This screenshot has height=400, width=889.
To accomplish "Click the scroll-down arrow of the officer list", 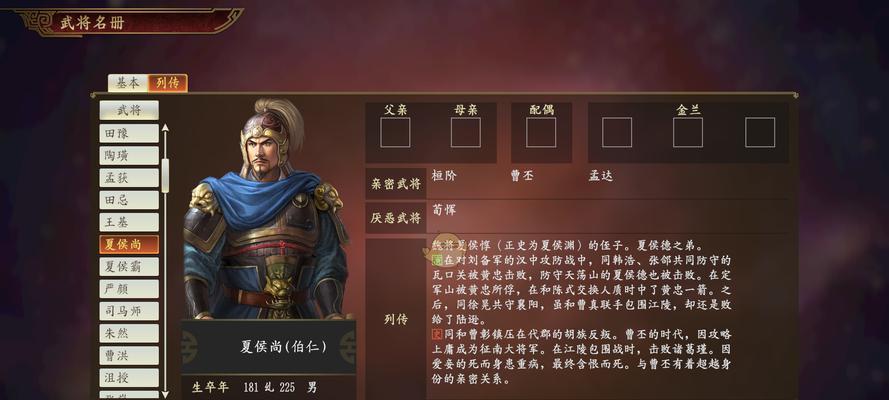I will [165, 392].
